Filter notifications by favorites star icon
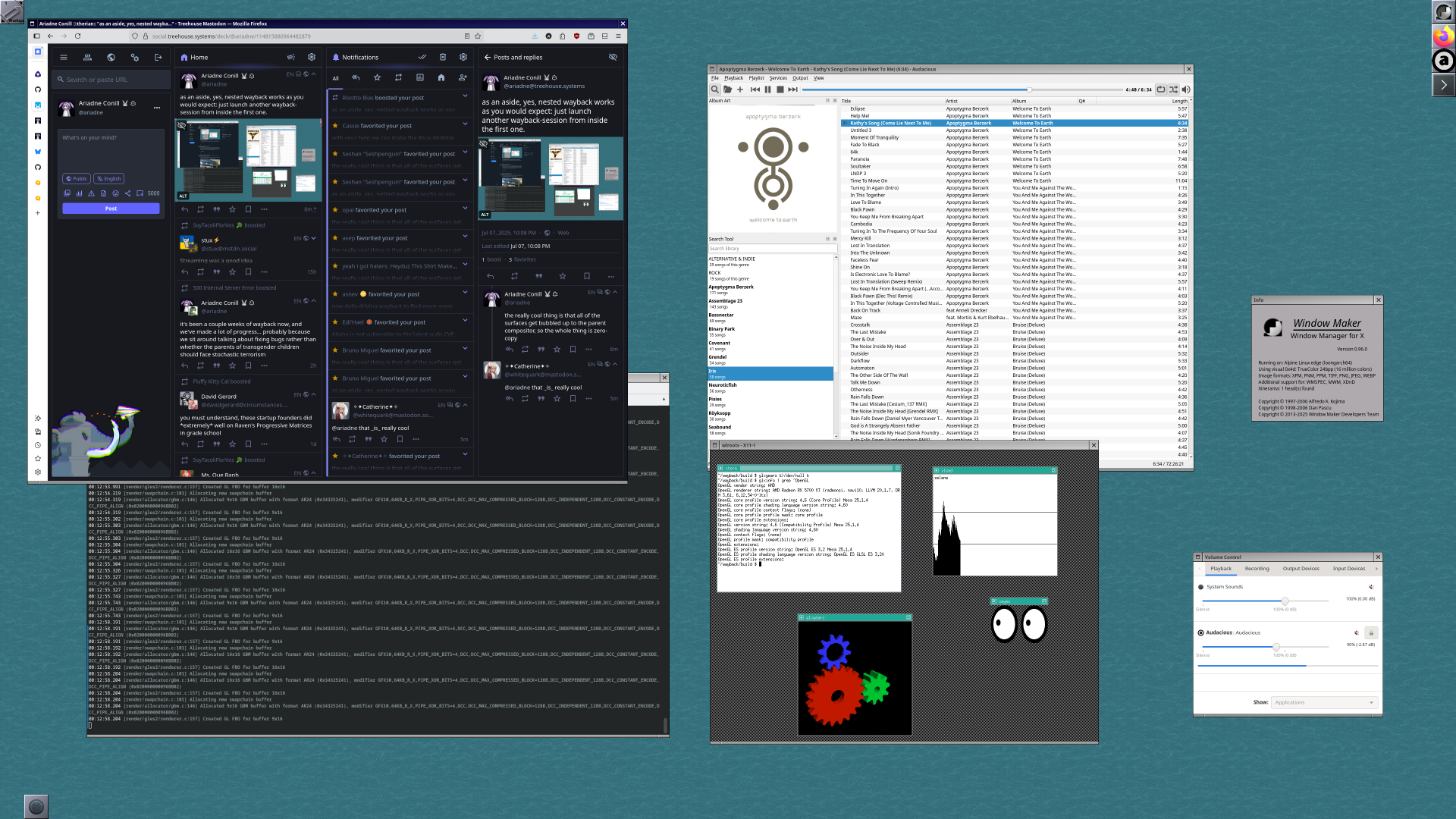 (377, 77)
